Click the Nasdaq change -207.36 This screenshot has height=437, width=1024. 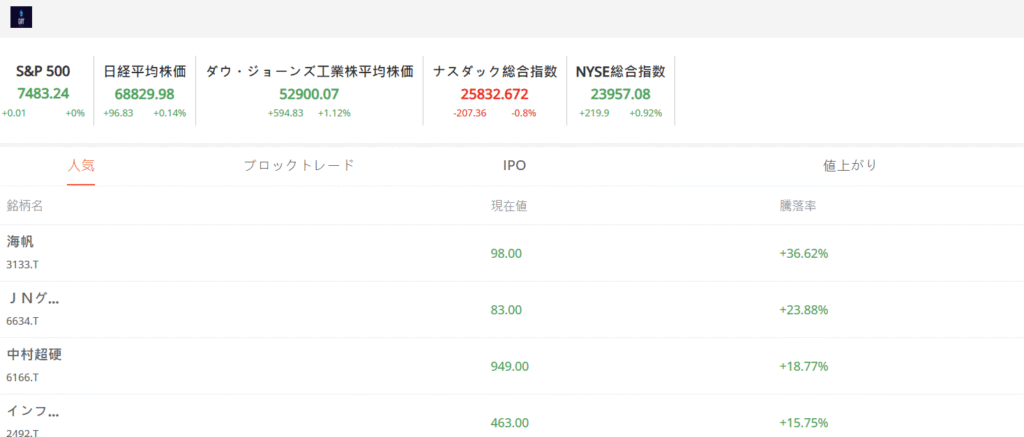click(x=470, y=113)
